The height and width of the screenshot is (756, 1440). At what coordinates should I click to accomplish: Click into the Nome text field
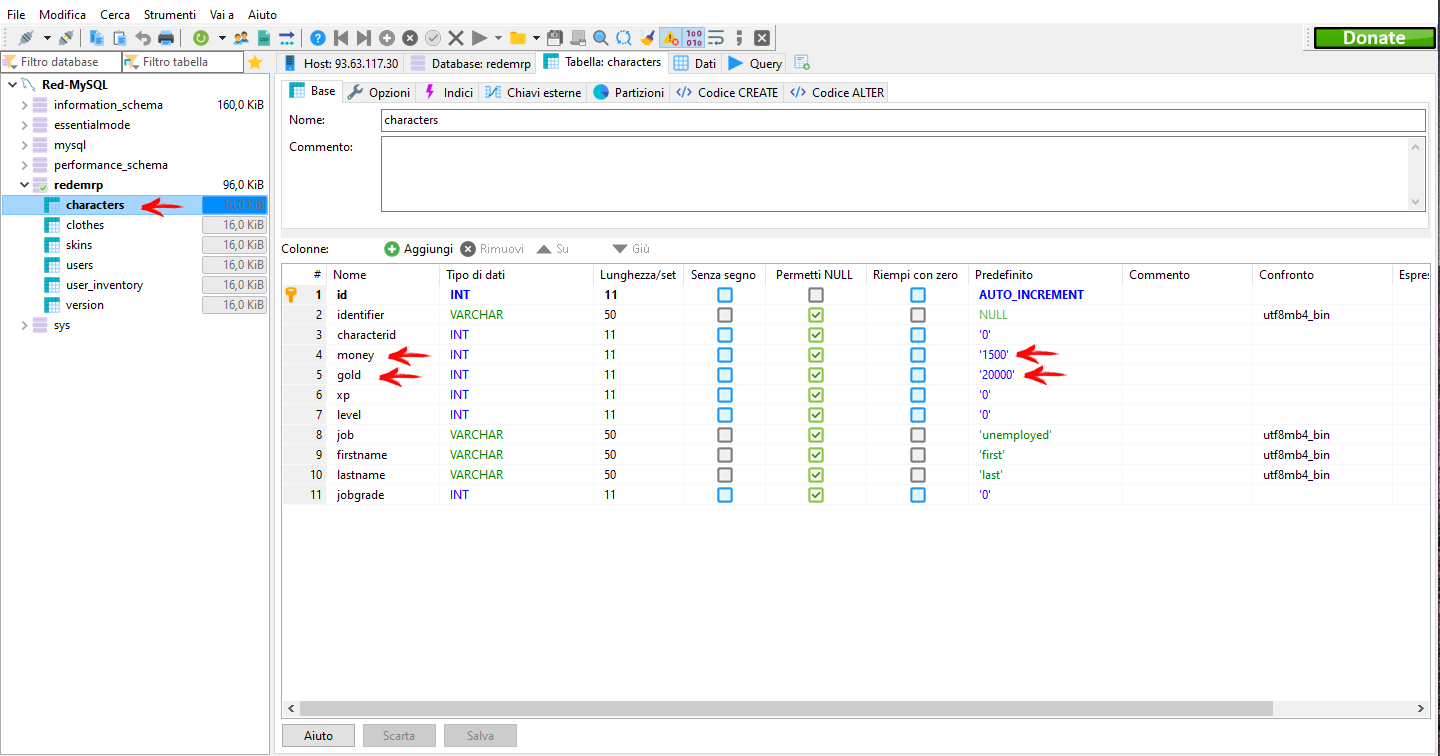pyautogui.click(x=902, y=120)
